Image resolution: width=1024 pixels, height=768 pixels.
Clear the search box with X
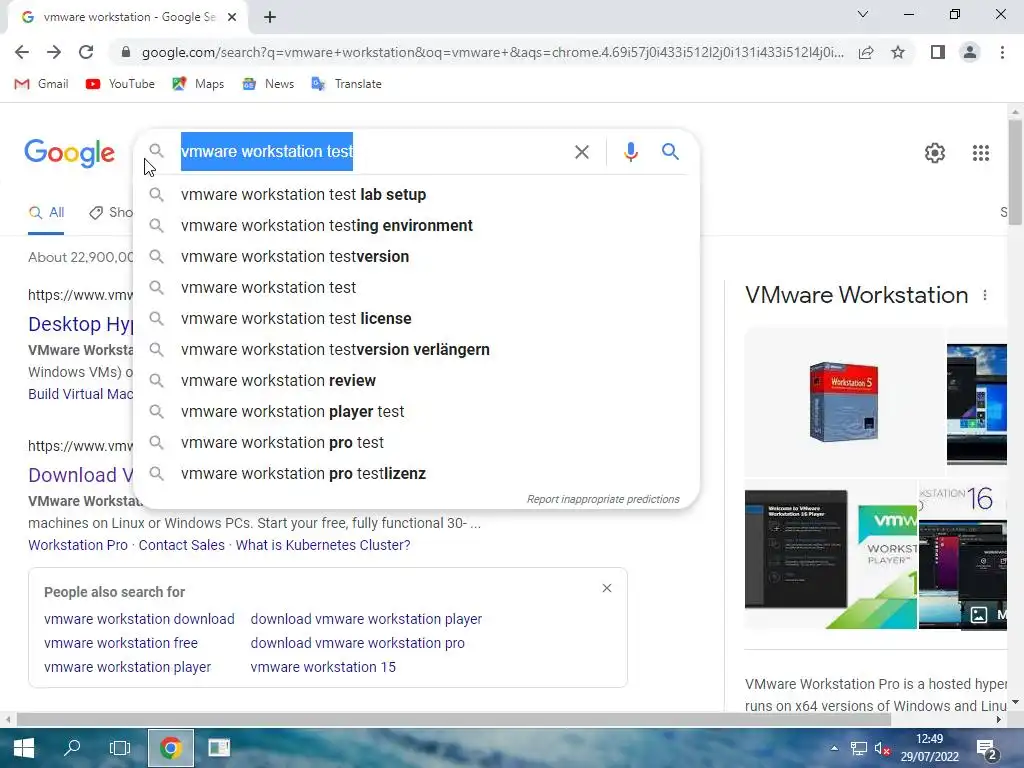[x=582, y=152]
